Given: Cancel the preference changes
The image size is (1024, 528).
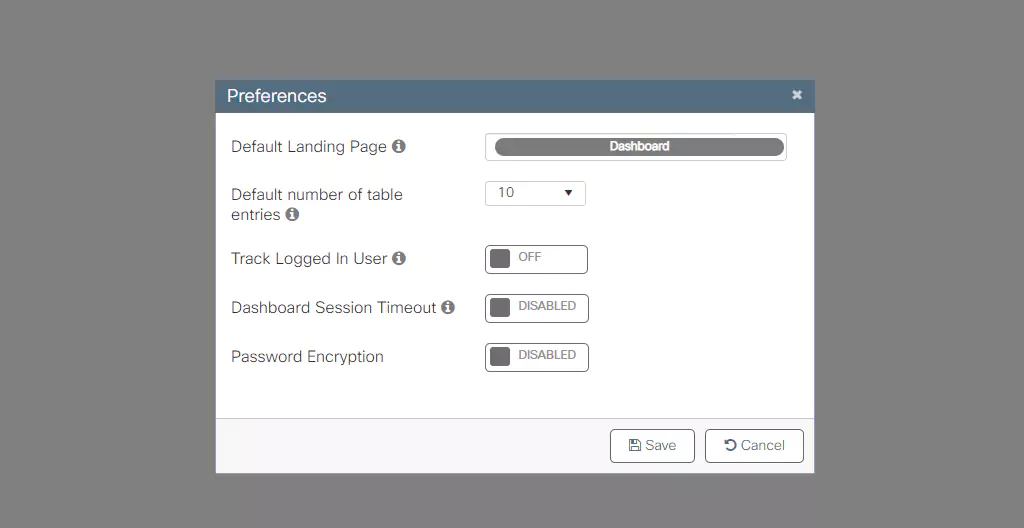Looking at the screenshot, I should 754,446.
